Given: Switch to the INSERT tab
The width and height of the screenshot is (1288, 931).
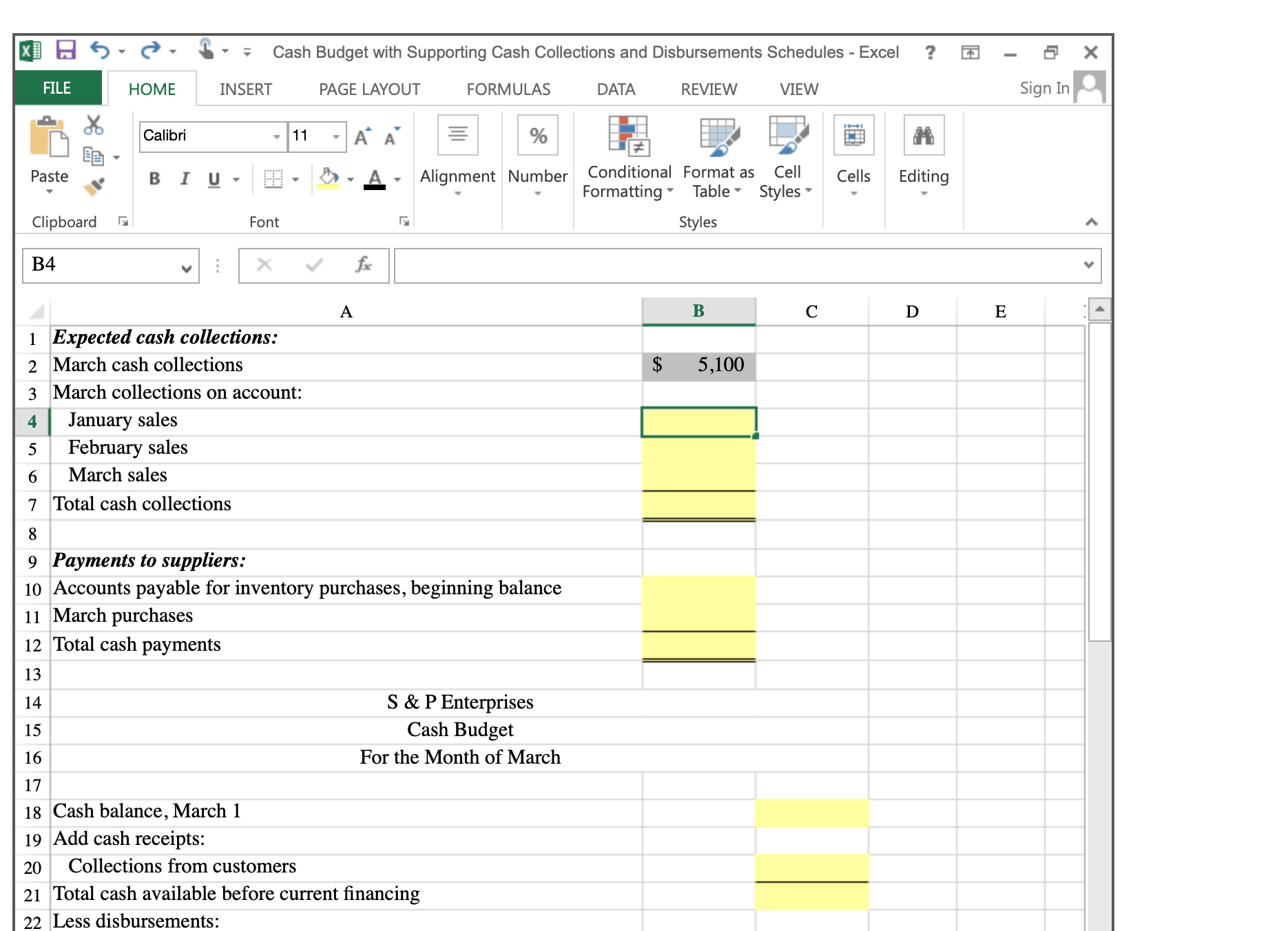Looking at the screenshot, I should tap(246, 90).
